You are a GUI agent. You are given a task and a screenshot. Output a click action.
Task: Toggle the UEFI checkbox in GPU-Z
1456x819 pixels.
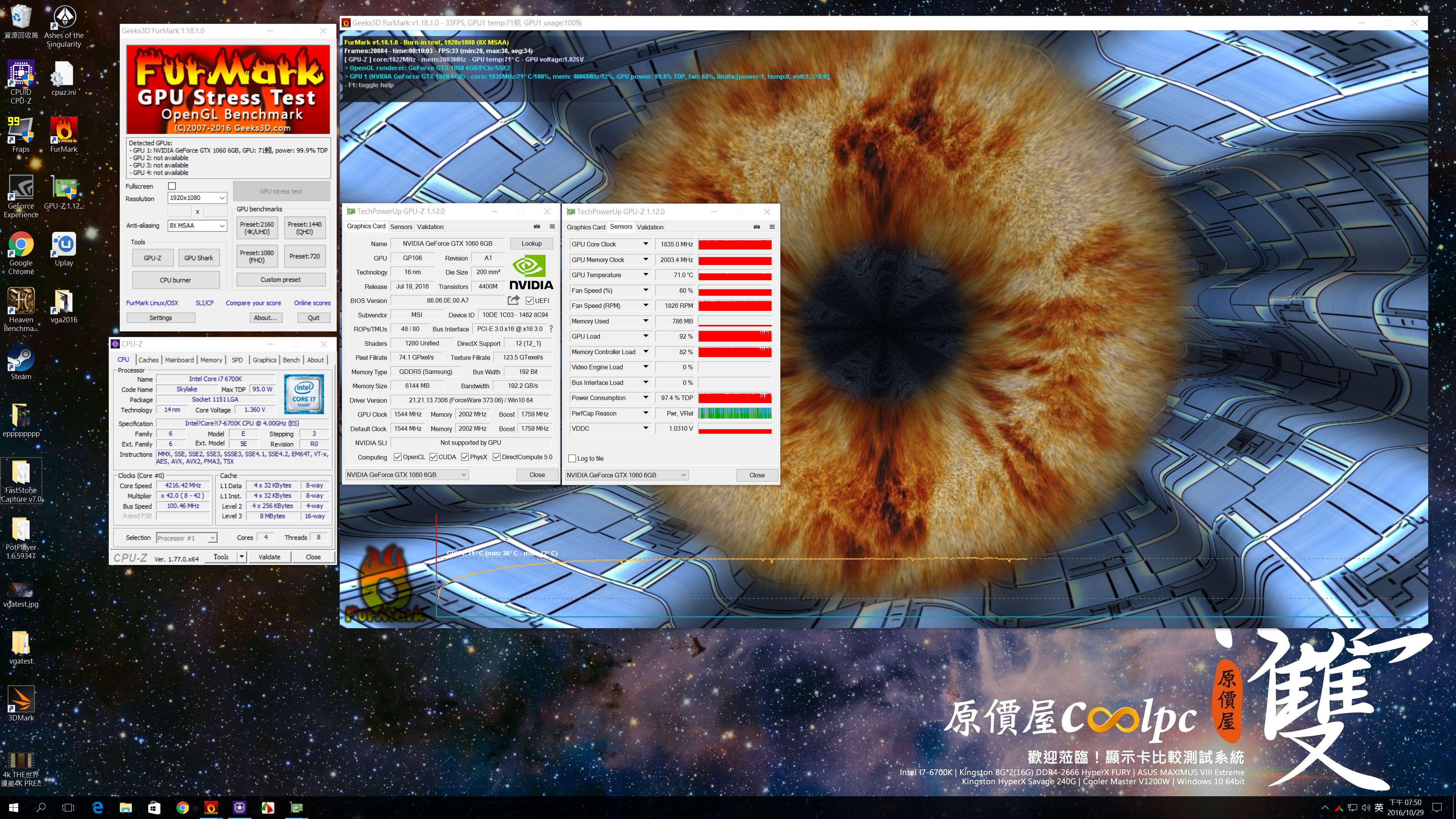pyautogui.click(x=530, y=301)
